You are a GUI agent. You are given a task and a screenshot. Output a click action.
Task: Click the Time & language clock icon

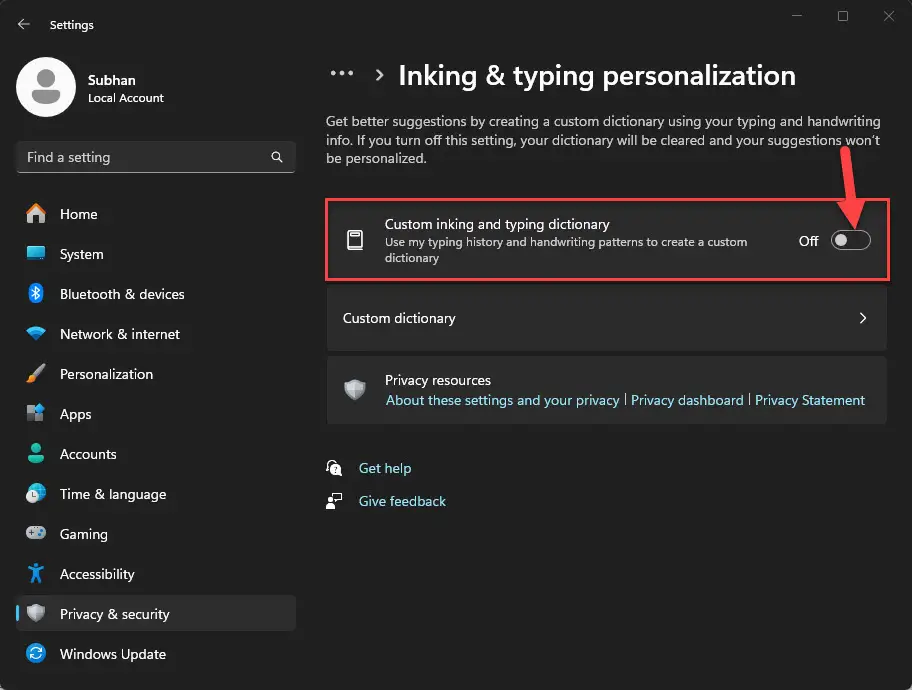click(36, 493)
